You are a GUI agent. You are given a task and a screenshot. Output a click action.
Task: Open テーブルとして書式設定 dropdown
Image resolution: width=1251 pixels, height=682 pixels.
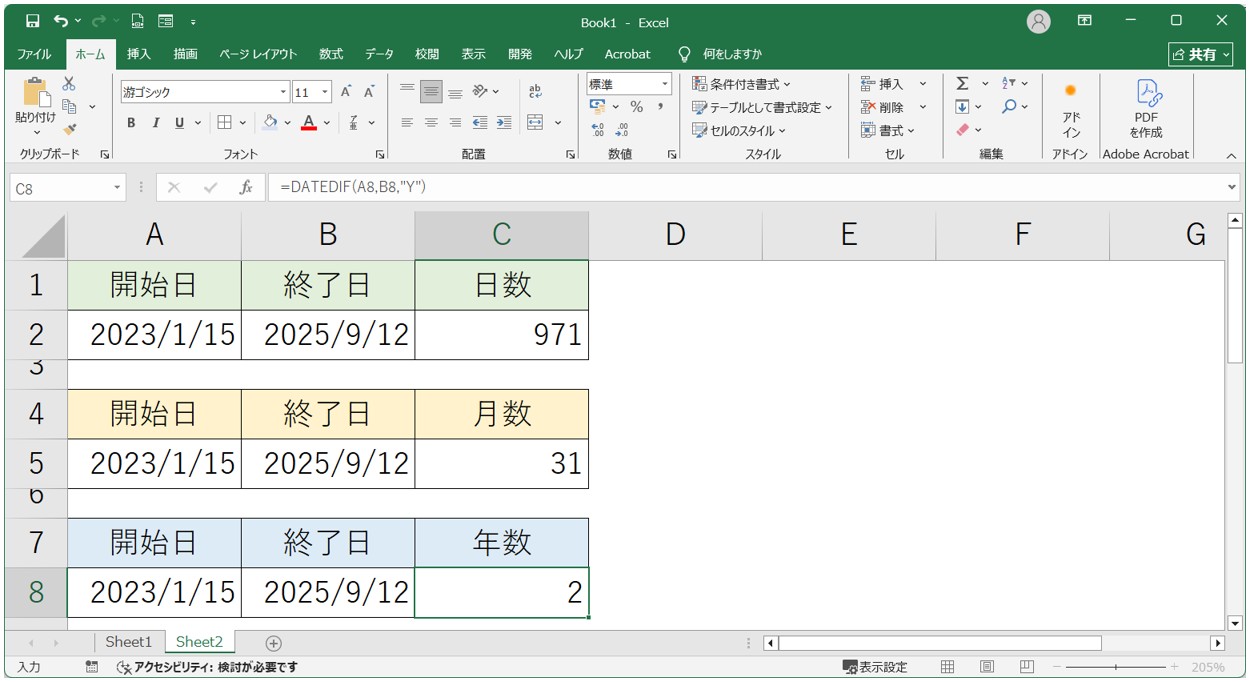tap(762, 107)
